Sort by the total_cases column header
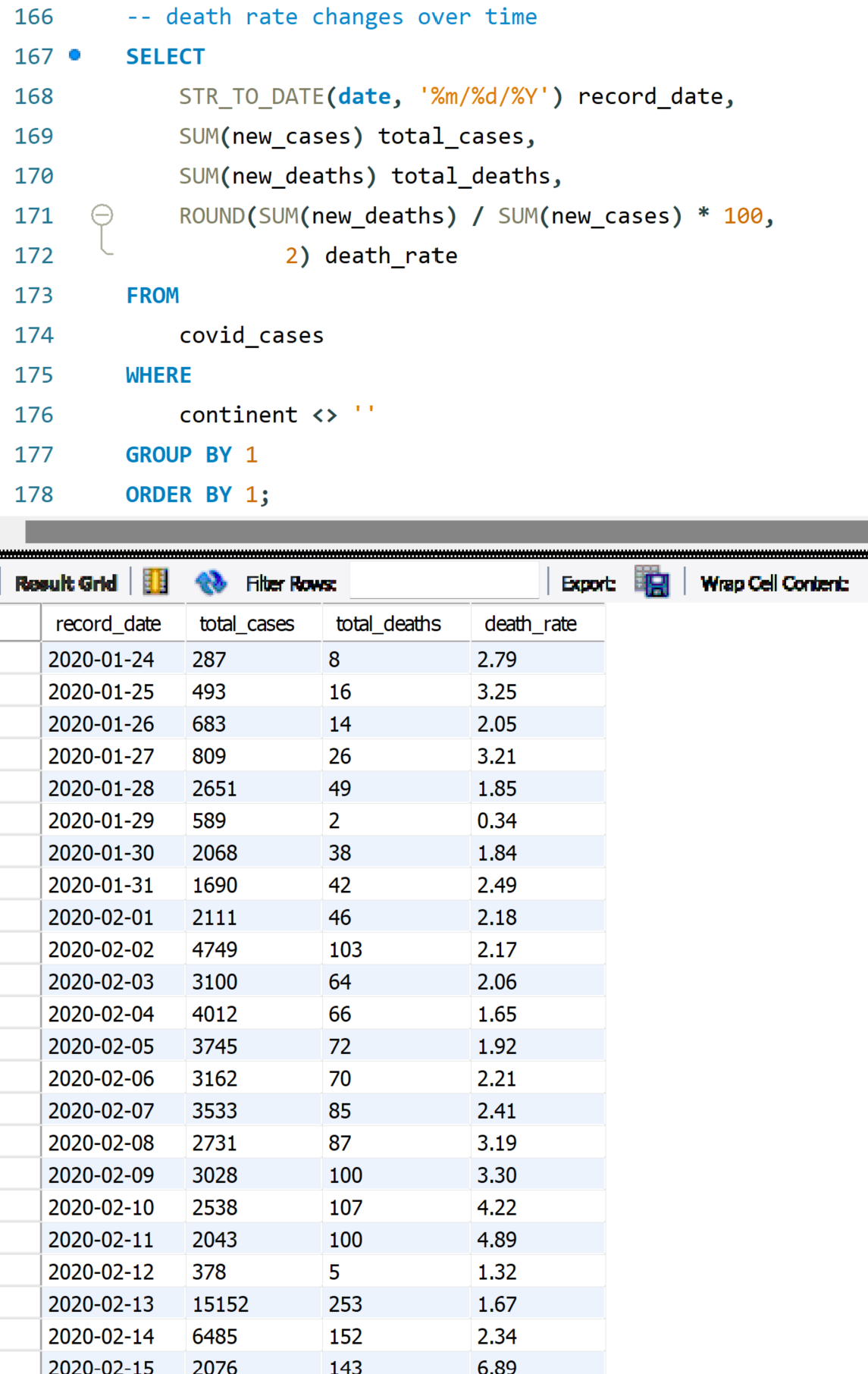The height and width of the screenshot is (1374, 868). coord(246,623)
